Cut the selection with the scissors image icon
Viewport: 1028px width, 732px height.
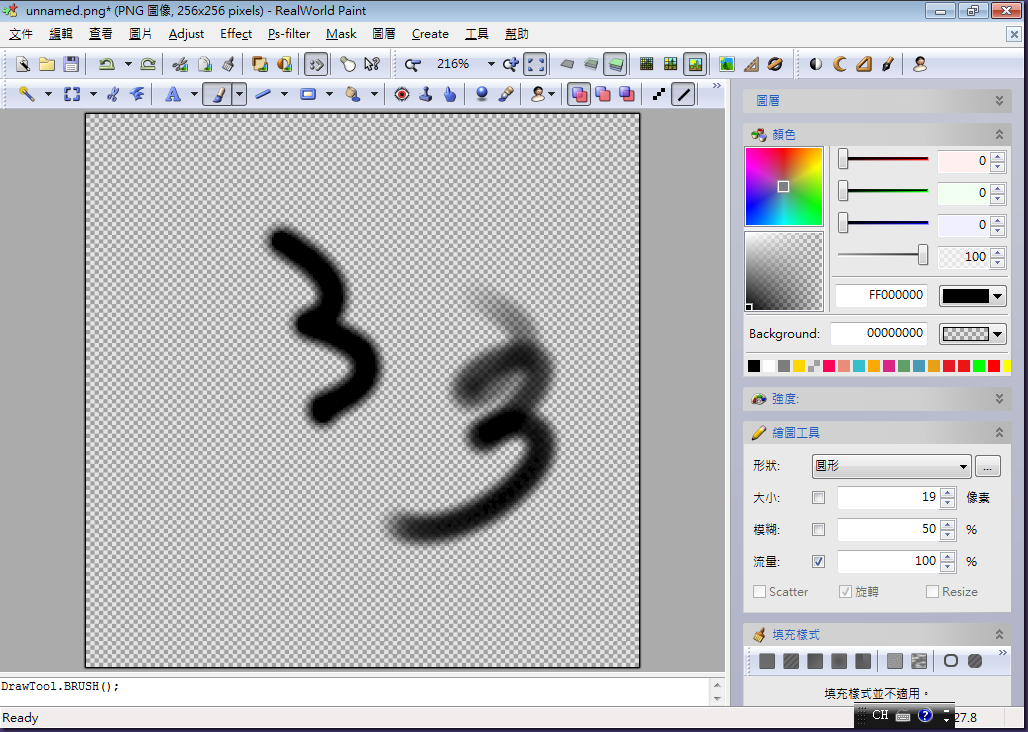point(180,64)
